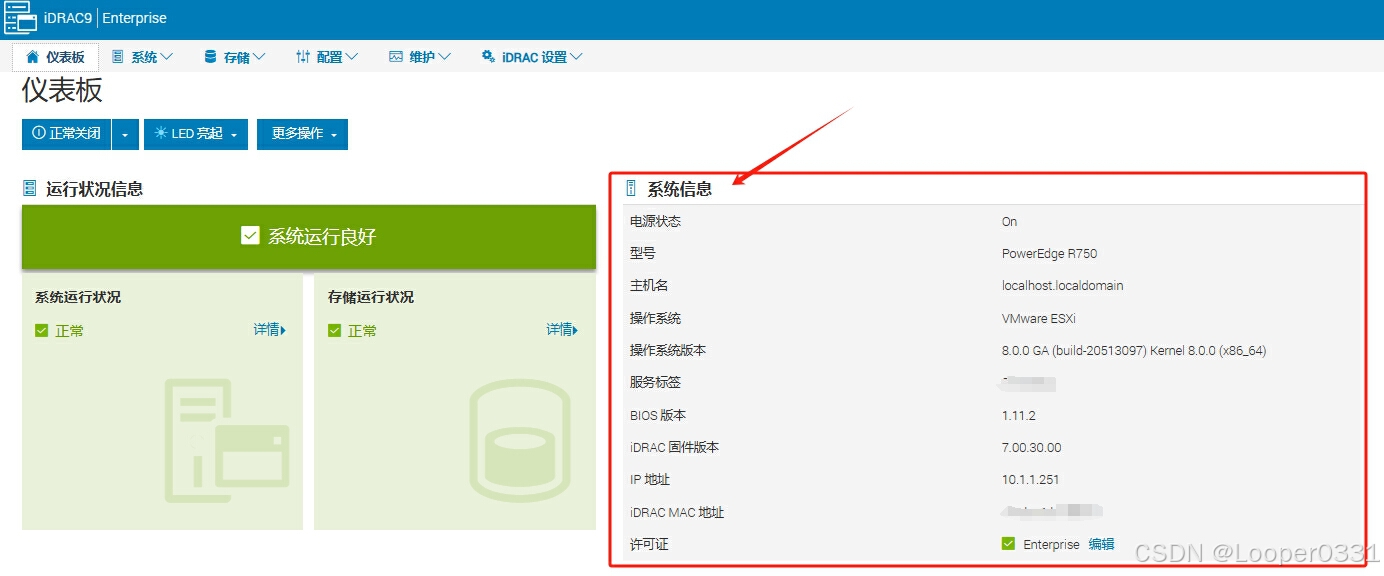1384x576 pixels.
Task: Expand the 配置 menu chevron
Action: pos(351,57)
